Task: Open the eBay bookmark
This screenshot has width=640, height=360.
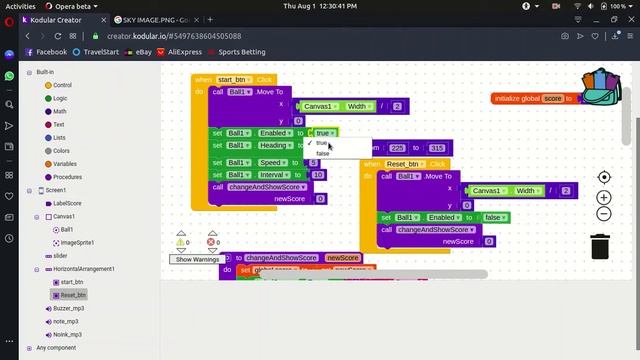Action: point(138,52)
